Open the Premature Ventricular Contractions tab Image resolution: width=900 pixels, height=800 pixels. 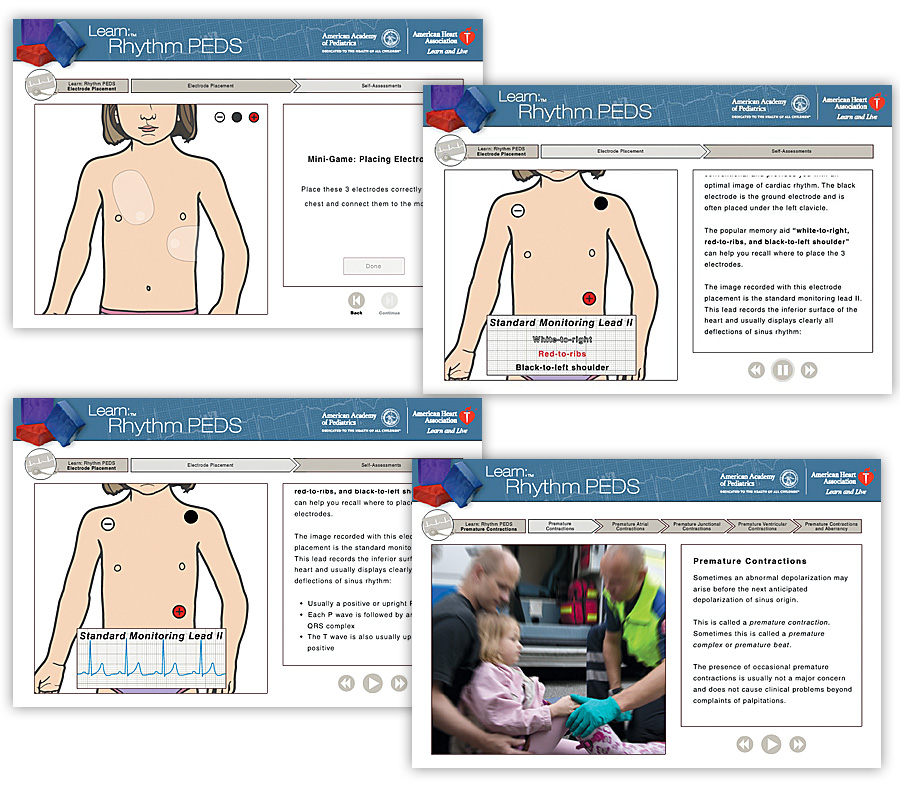(762, 526)
